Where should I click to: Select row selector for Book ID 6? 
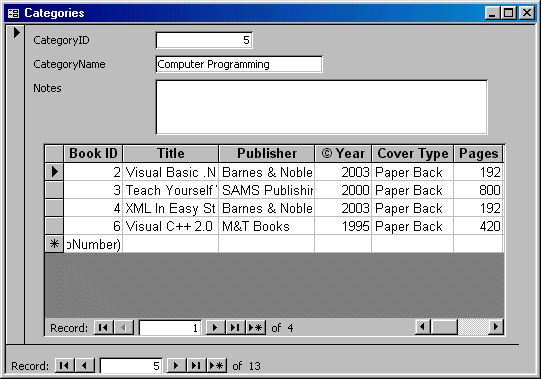54,226
